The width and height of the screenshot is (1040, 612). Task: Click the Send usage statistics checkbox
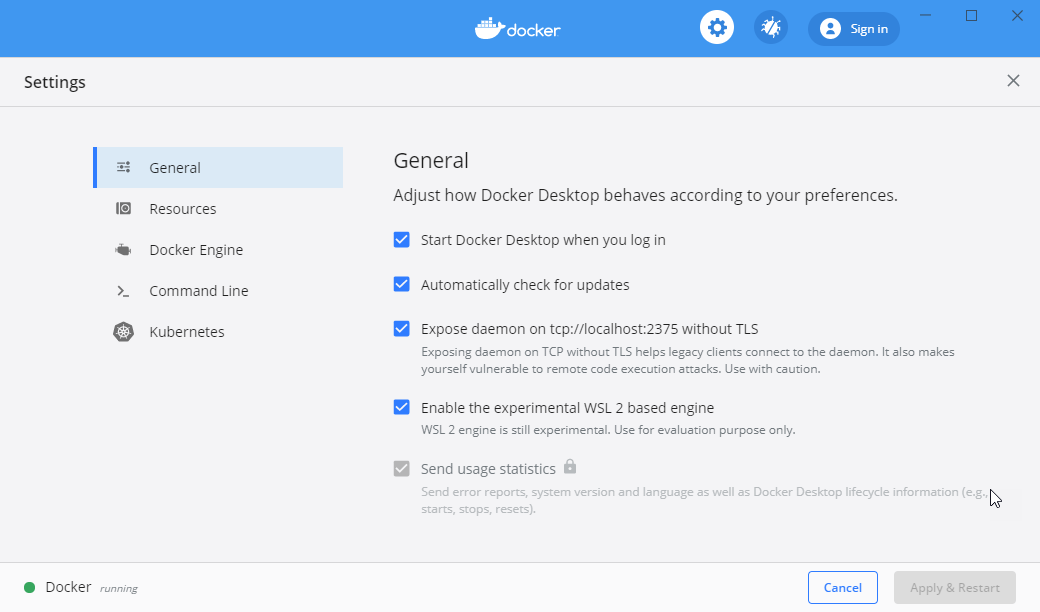point(401,469)
